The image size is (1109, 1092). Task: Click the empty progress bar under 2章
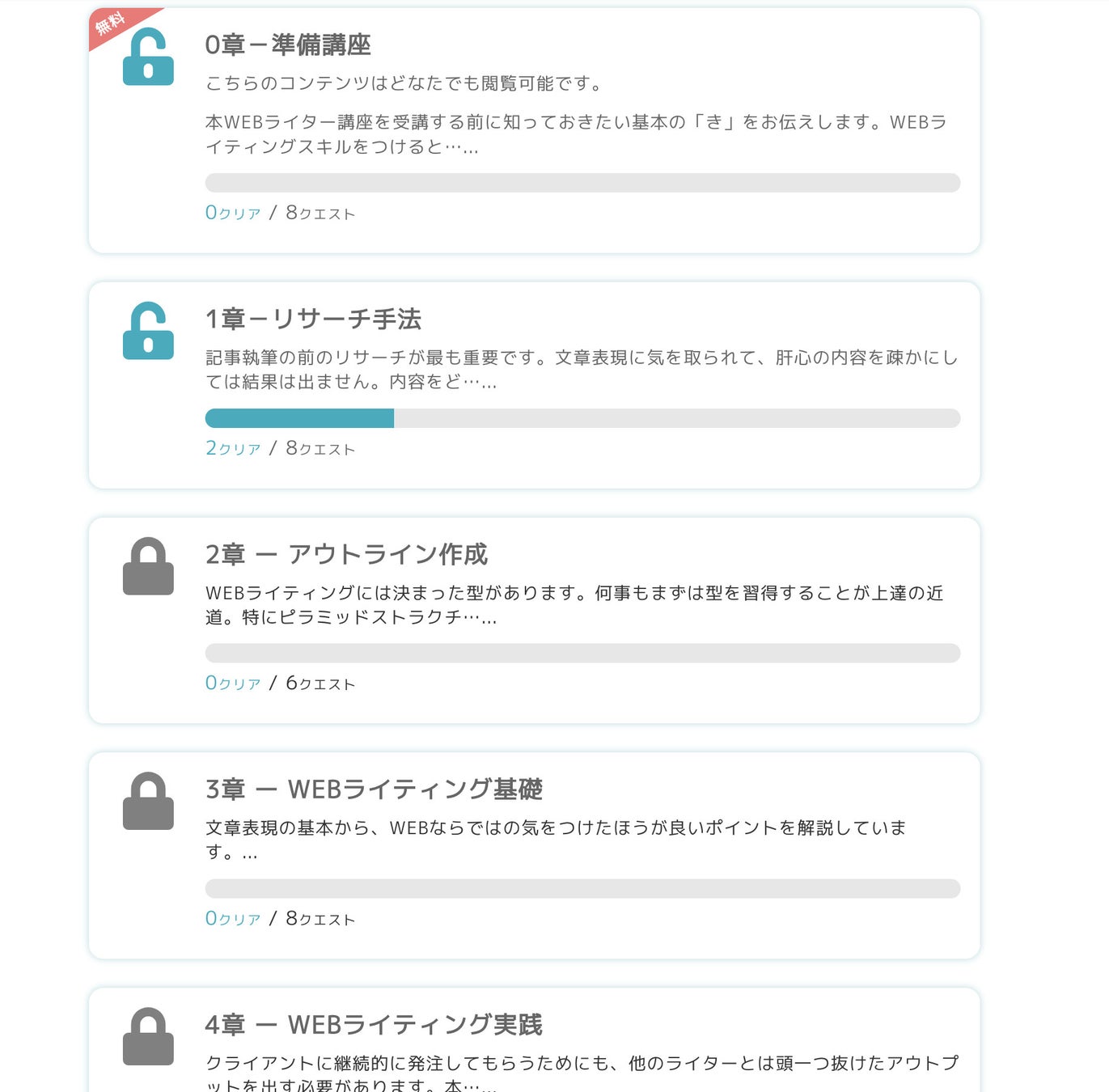pyautogui.click(x=582, y=654)
